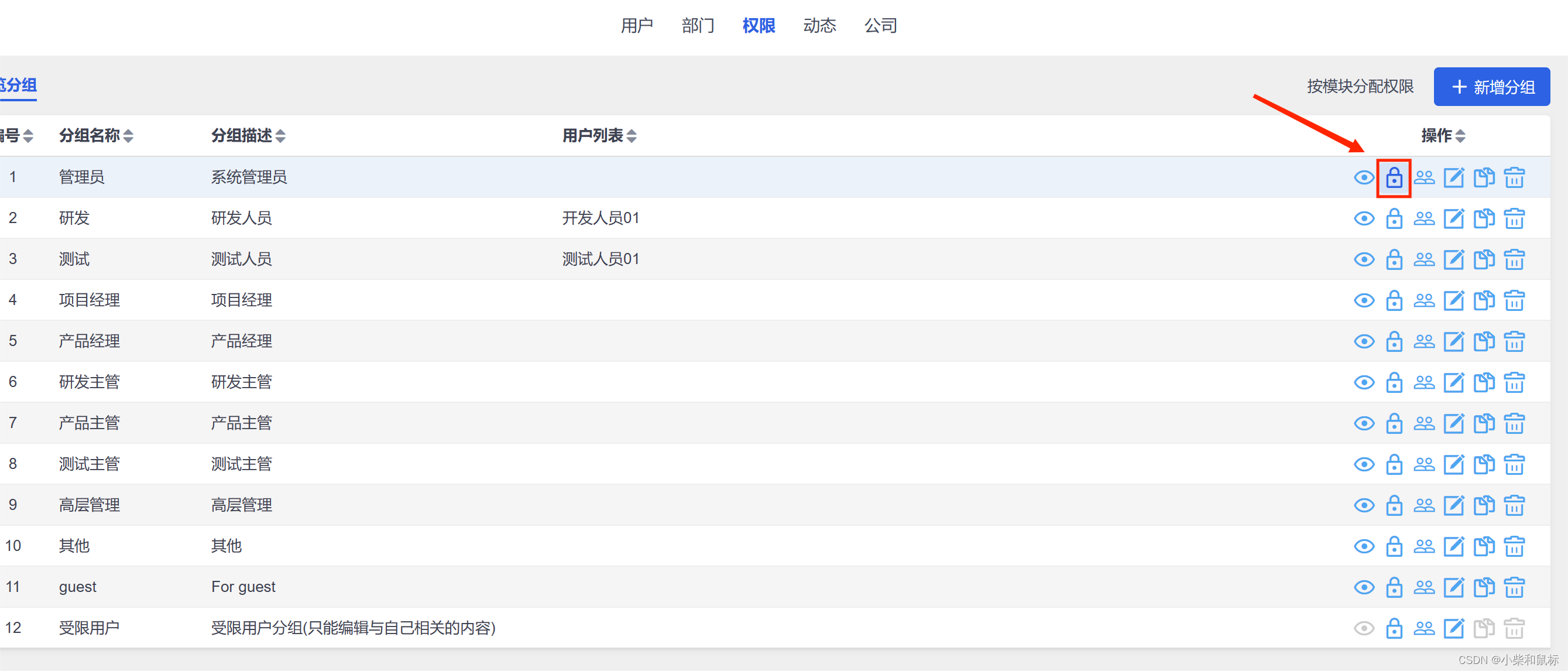This screenshot has width=1568, height=671.
Task: Open the 部门 tab
Action: pyautogui.click(x=698, y=26)
